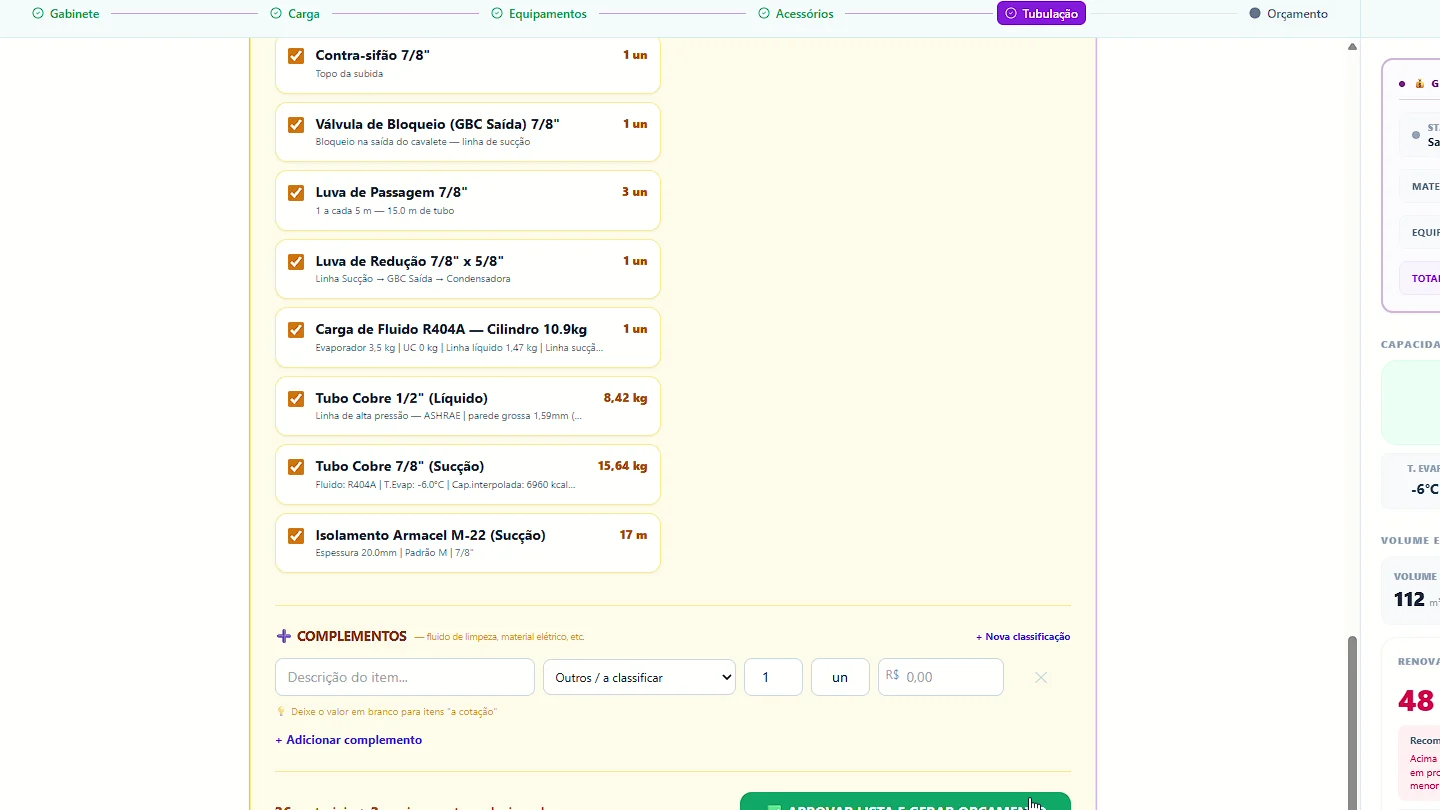Uncheck the Isolamento Armacel M-22 checkbox
The width and height of the screenshot is (1440, 810).
(296, 536)
